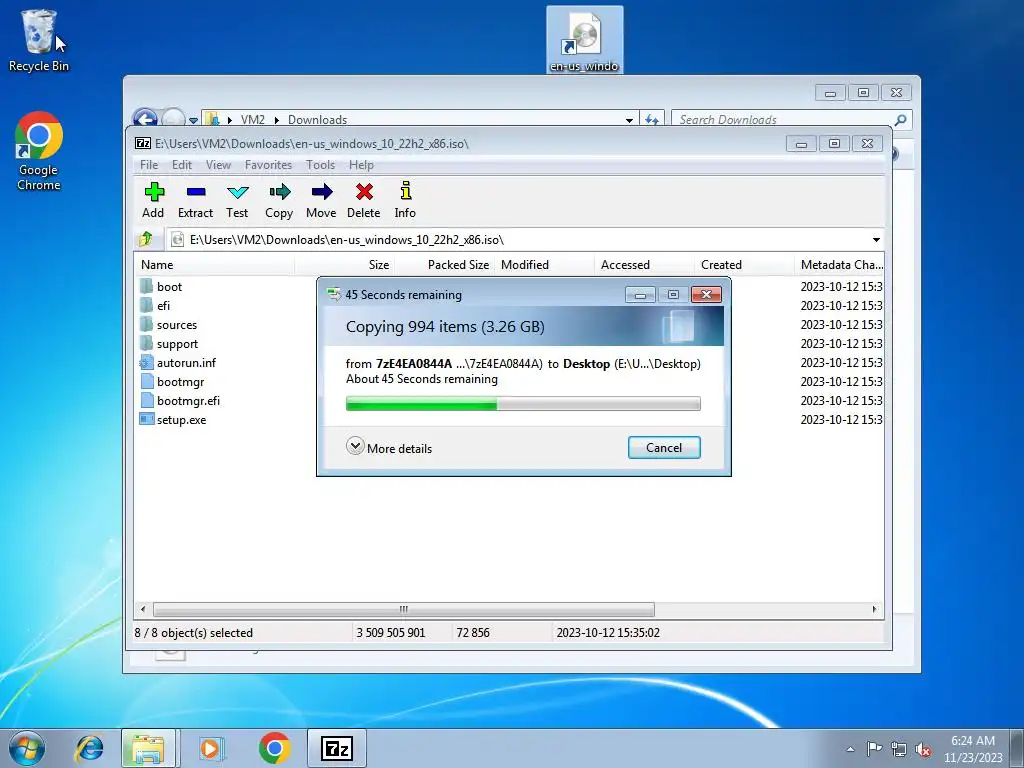Viewport: 1024px width, 768px height.
Task: Click the Downloads breadcrumb in Explorer
Action: (317, 120)
